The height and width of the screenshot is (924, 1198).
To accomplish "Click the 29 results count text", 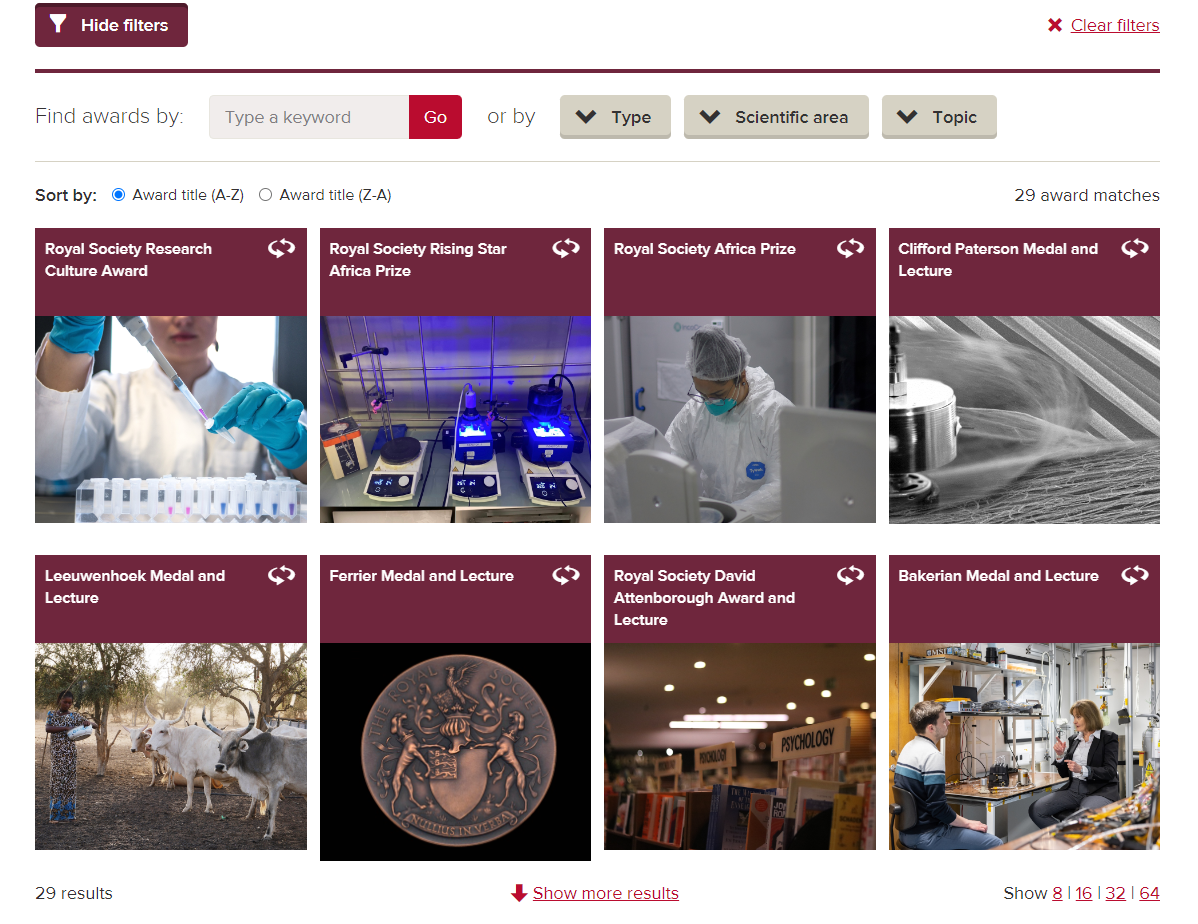I will point(73,893).
